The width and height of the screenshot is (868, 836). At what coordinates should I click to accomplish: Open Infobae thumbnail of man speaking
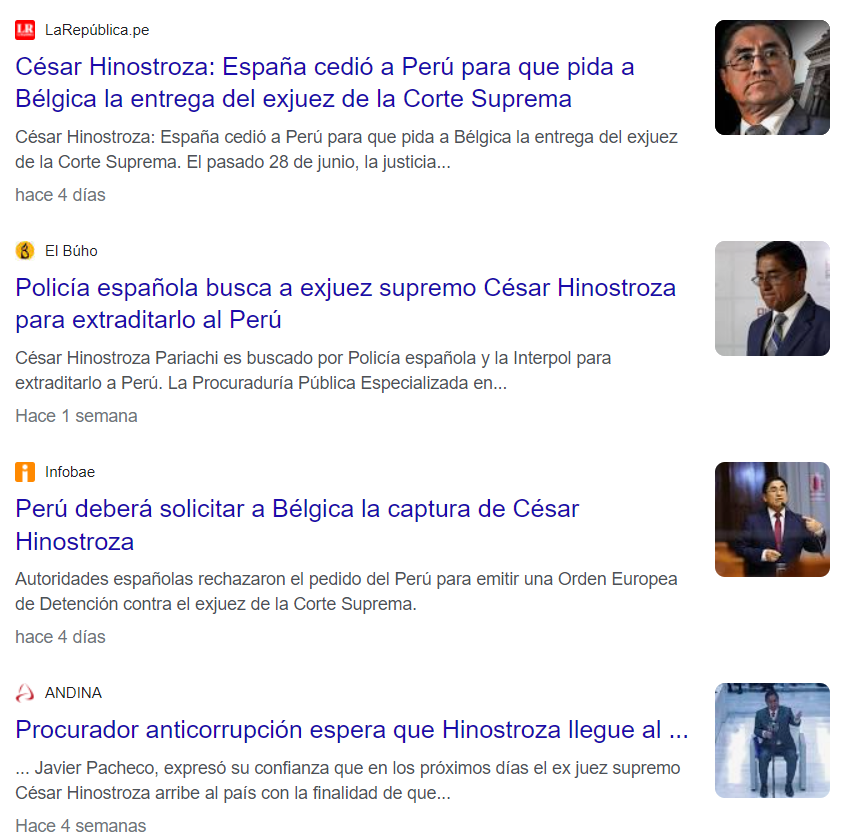pyautogui.click(x=772, y=519)
